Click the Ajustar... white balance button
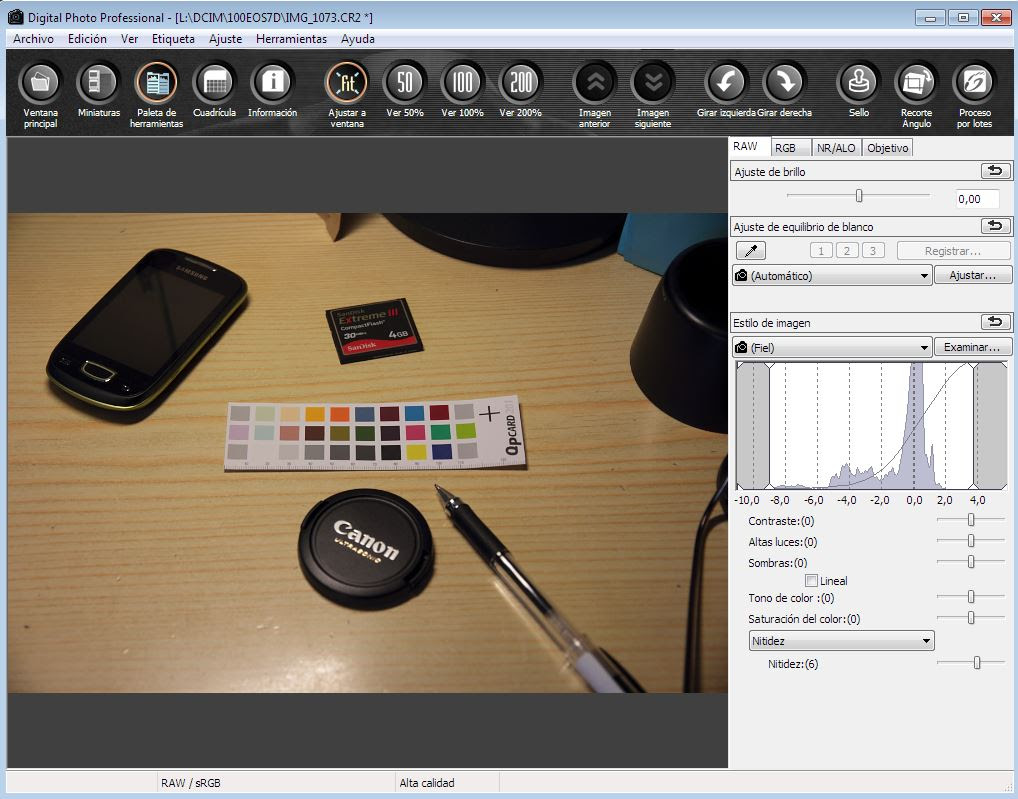Viewport: 1018px width, 799px height. pos(973,275)
